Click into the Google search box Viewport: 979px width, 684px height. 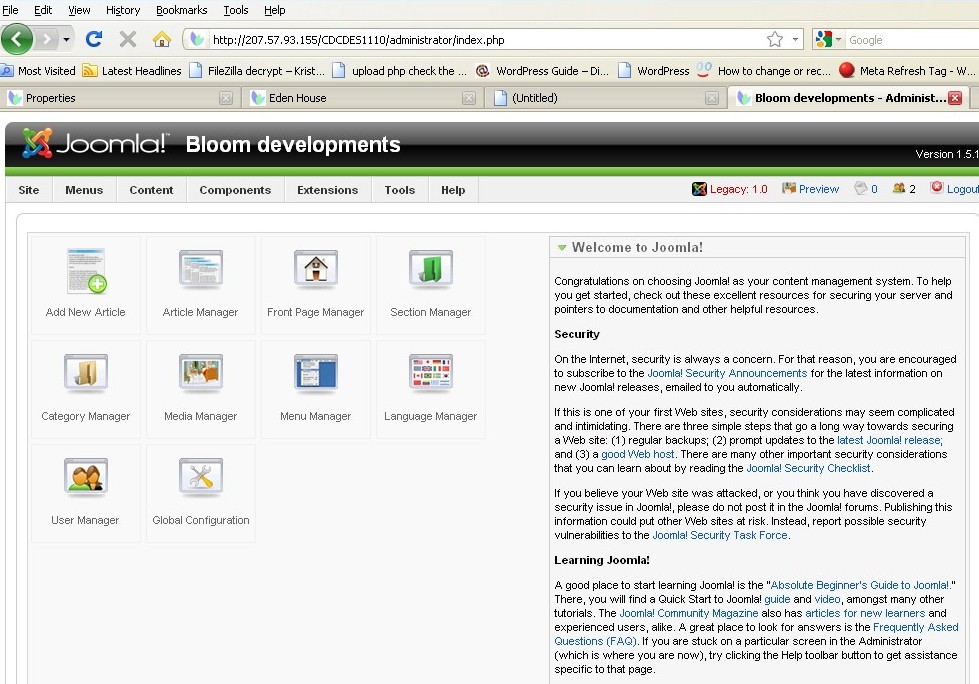click(913, 39)
